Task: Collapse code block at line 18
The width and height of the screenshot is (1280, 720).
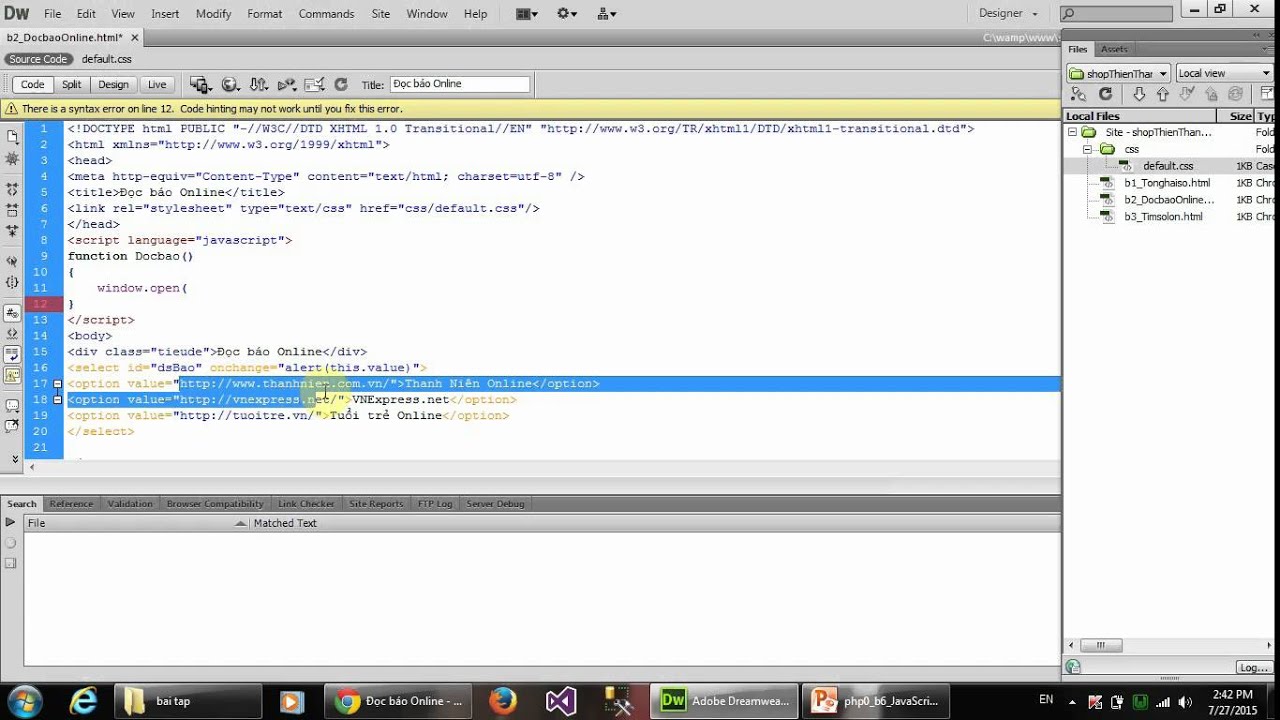Action: pyautogui.click(x=57, y=400)
